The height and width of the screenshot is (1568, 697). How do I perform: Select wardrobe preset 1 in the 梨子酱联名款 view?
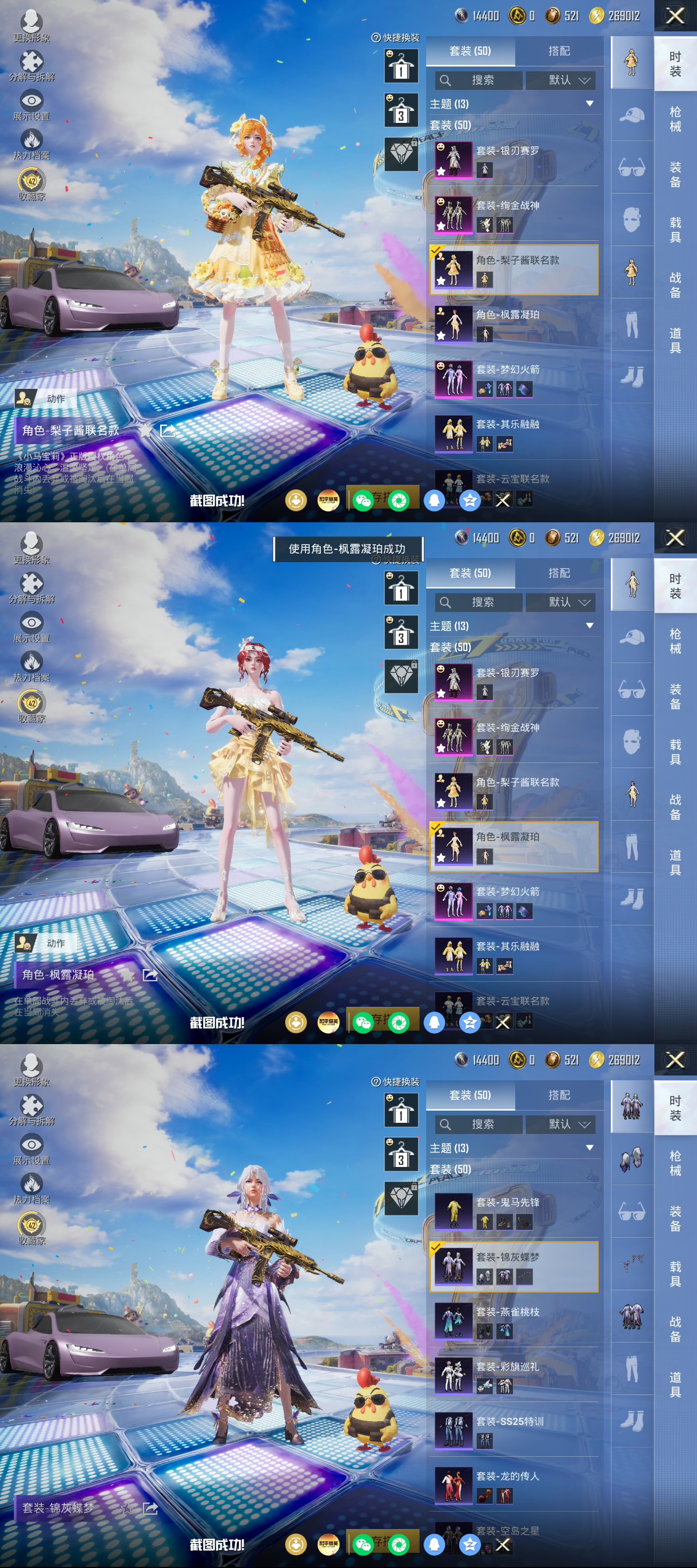pos(401,66)
